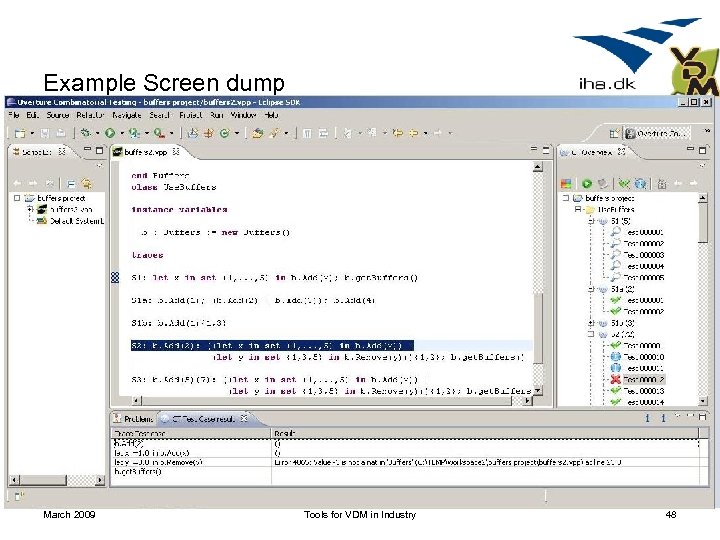The width and height of the screenshot is (720, 540).
Task: Open the Navigate menu
Action: 127,115
